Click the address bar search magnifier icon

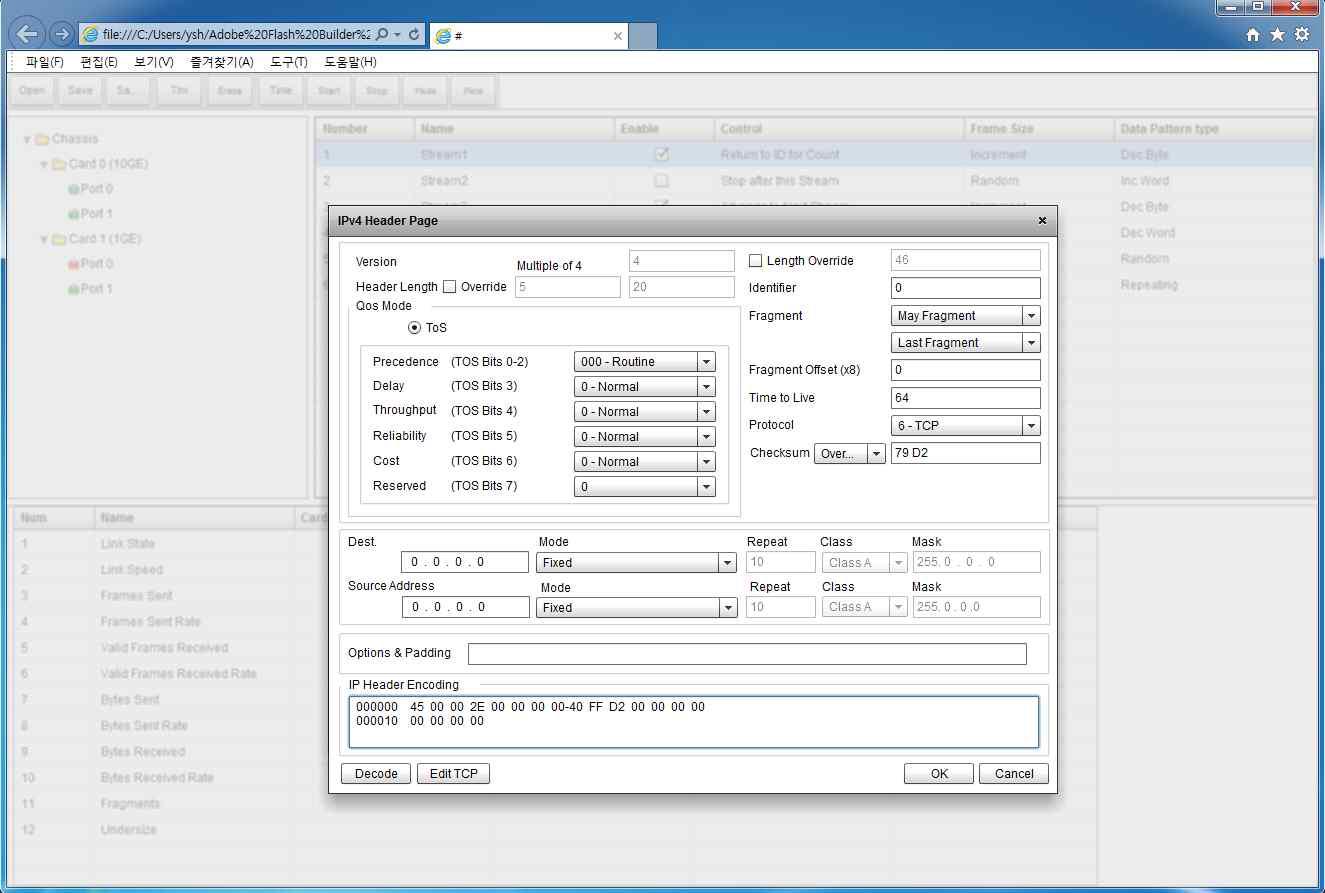click(x=384, y=34)
